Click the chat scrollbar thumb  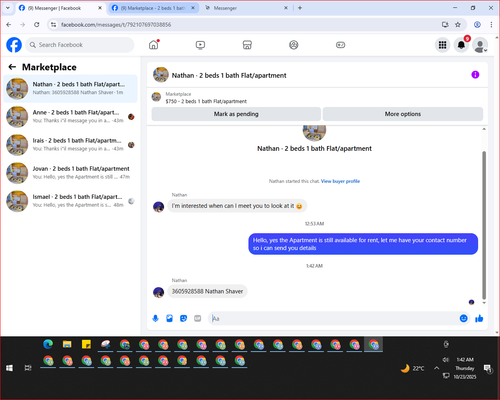[484, 225]
